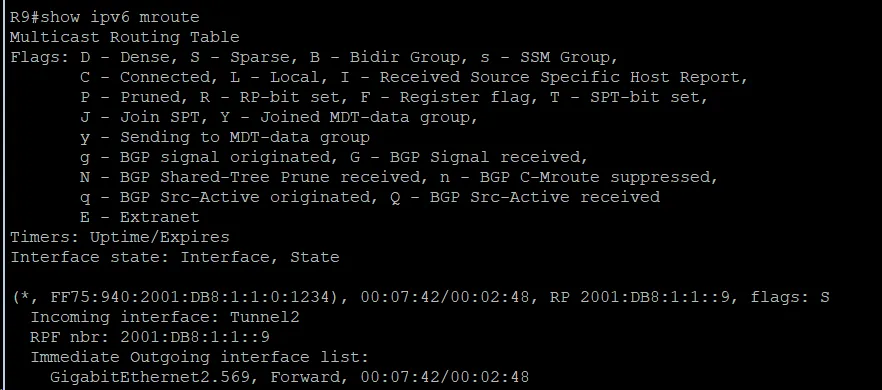Click the 'Timers: Uptime/Expires' line

(x=120, y=237)
